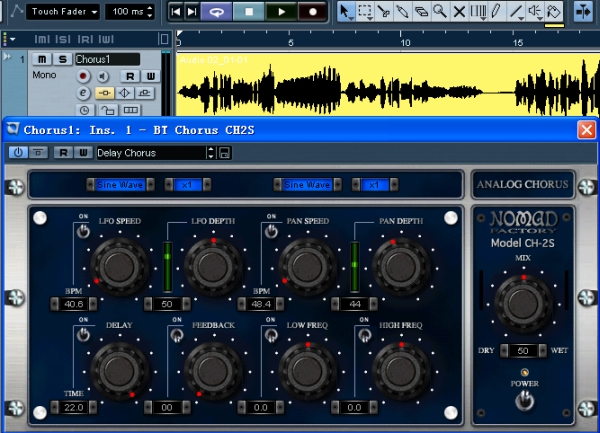This screenshot has width=600, height=433.
Task: Click left arrow of LFO Sine Wave selector
Action: (x=90, y=185)
